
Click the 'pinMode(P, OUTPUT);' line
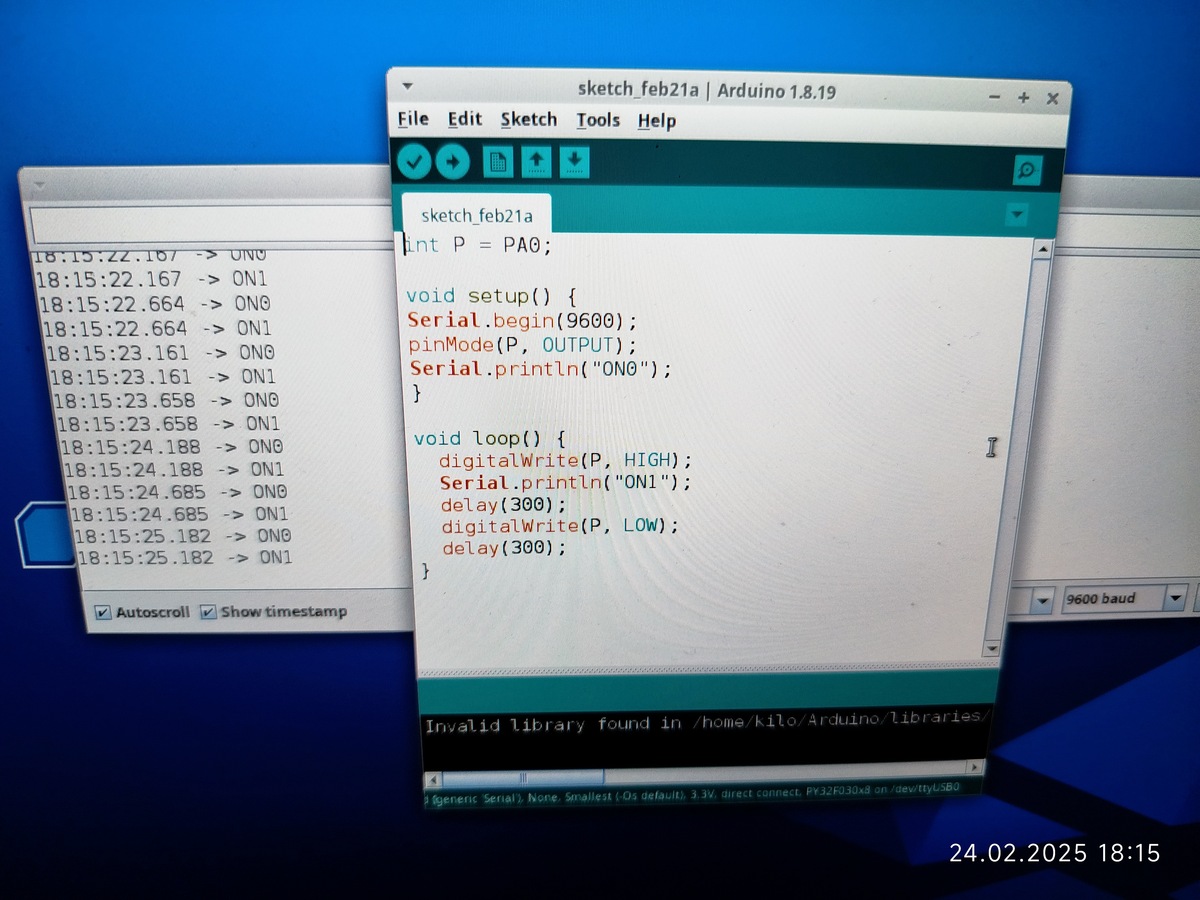[522, 345]
